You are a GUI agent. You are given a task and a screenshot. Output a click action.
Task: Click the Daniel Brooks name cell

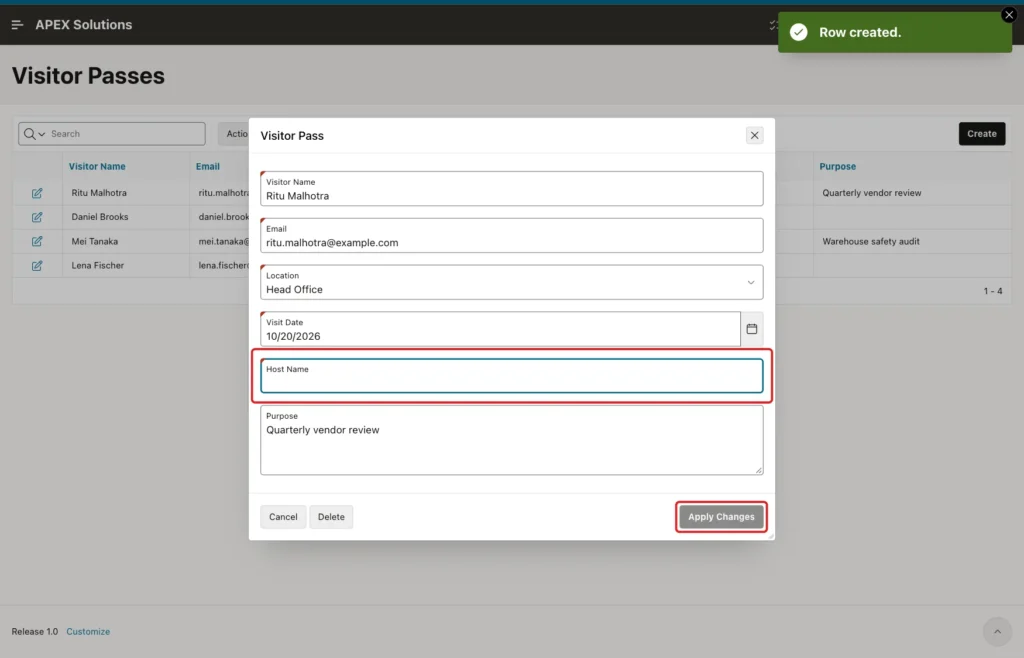(100, 217)
